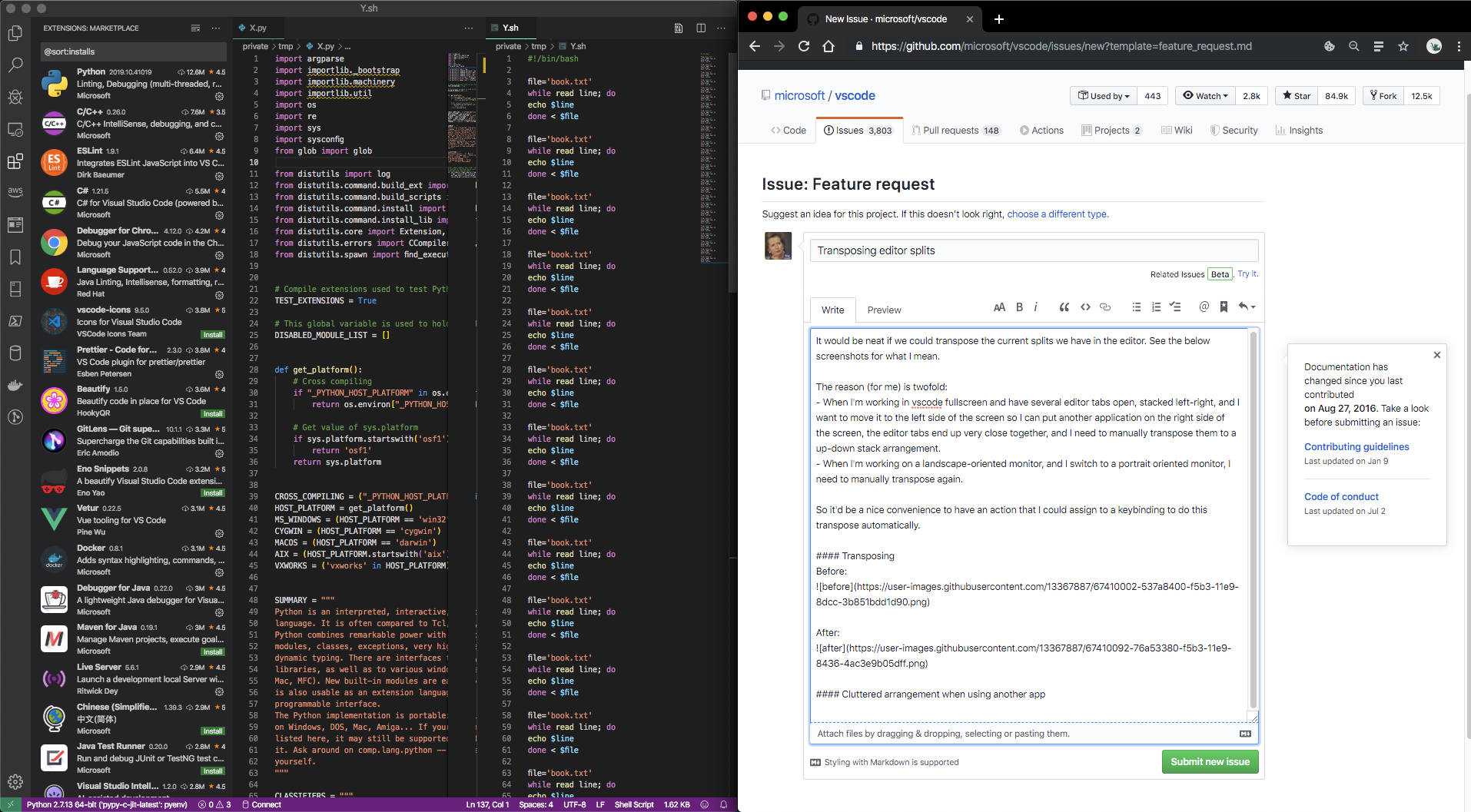Open the Search view in VS Code sidebar
The image size is (1471, 812).
pyautogui.click(x=15, y=65)
